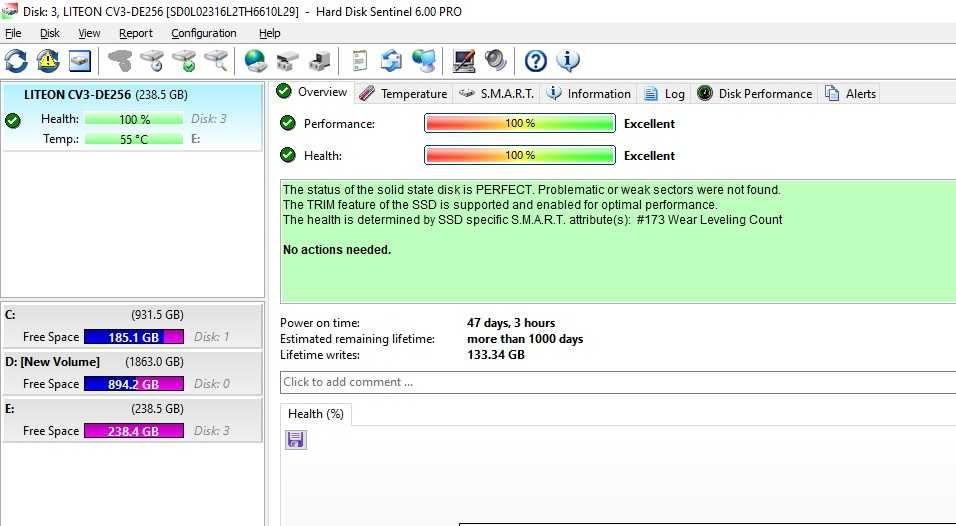Click the blue question mark help icon
The height and width of the screenshot is (526, 956).
[x=535, y=61]
